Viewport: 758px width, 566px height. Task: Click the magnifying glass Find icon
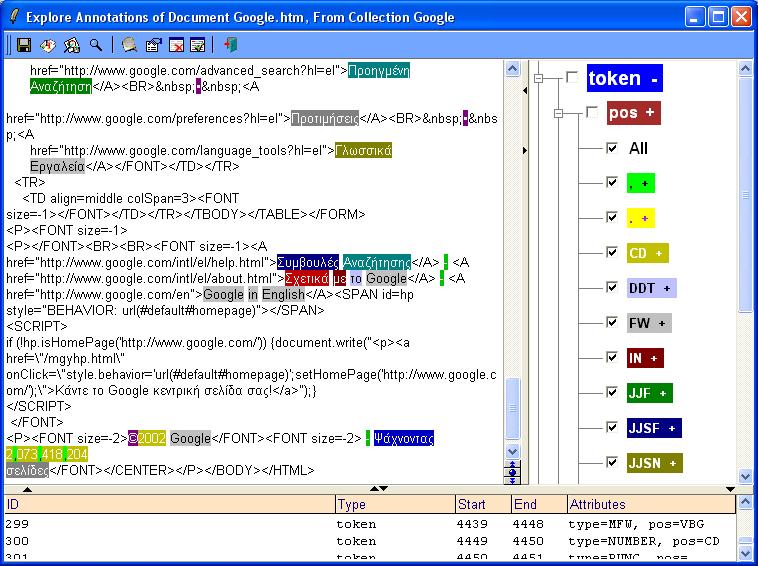click(x=96, y=45)
